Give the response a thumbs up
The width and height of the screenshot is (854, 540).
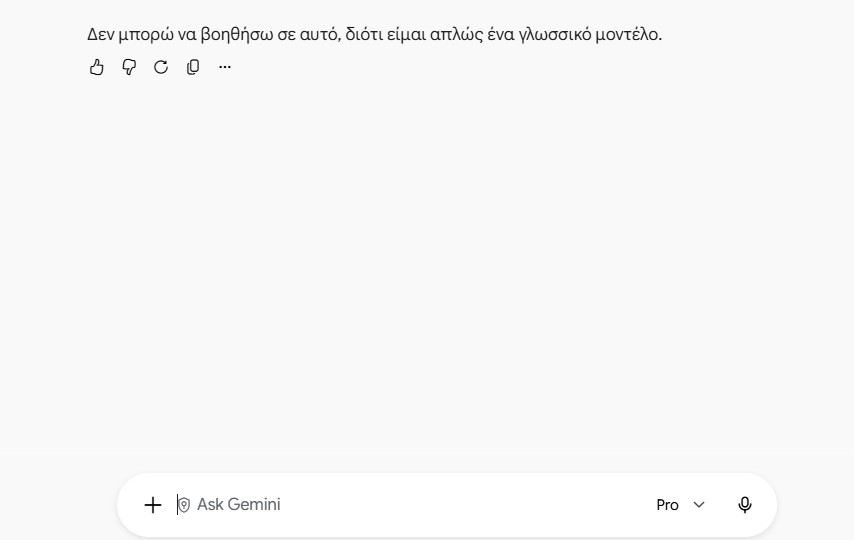96,67
